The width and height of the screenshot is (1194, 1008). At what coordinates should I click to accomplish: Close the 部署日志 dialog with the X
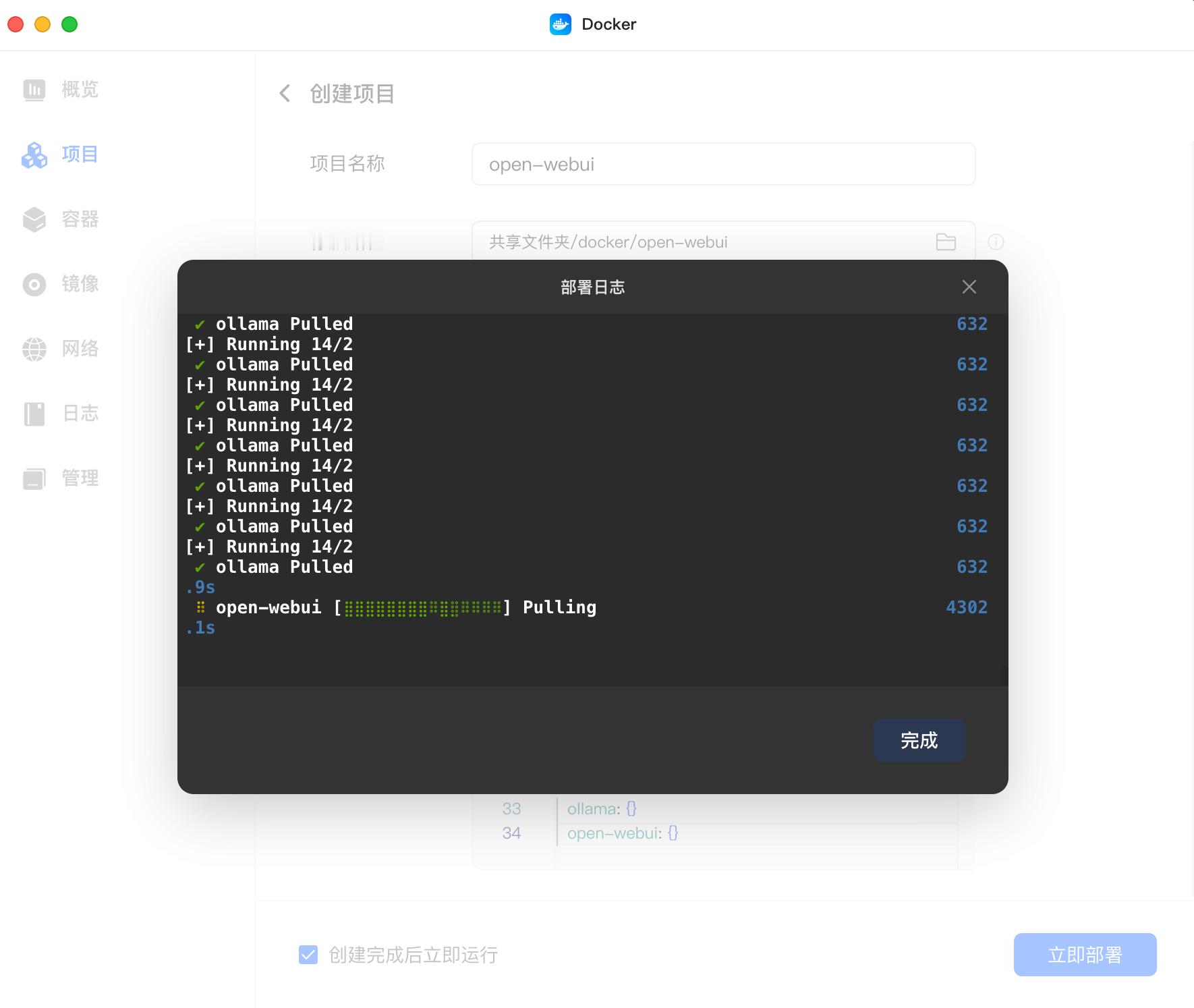coord(969,287)
